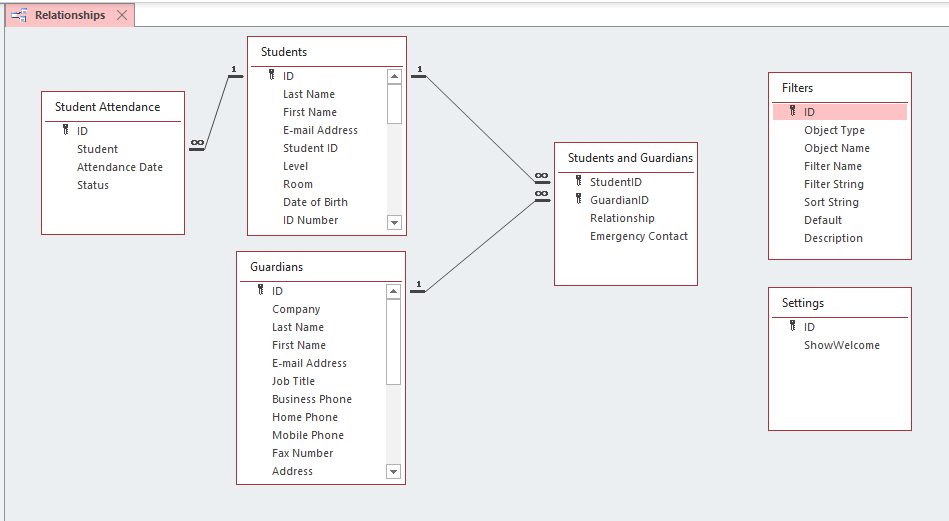Screen dimensions: 949x521
Task: Select Fax Number field in Guardians
Action: click(x=303, y=454)
